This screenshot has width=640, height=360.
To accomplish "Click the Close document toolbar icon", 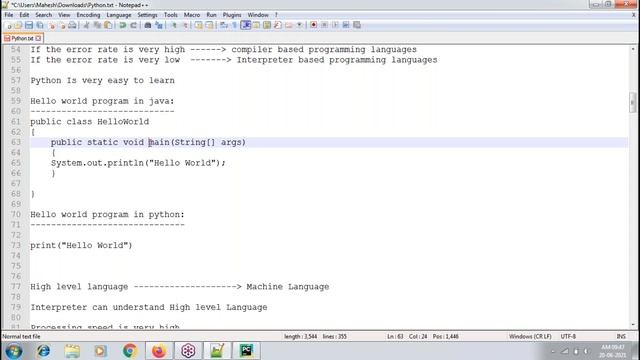I will [51, 25].
